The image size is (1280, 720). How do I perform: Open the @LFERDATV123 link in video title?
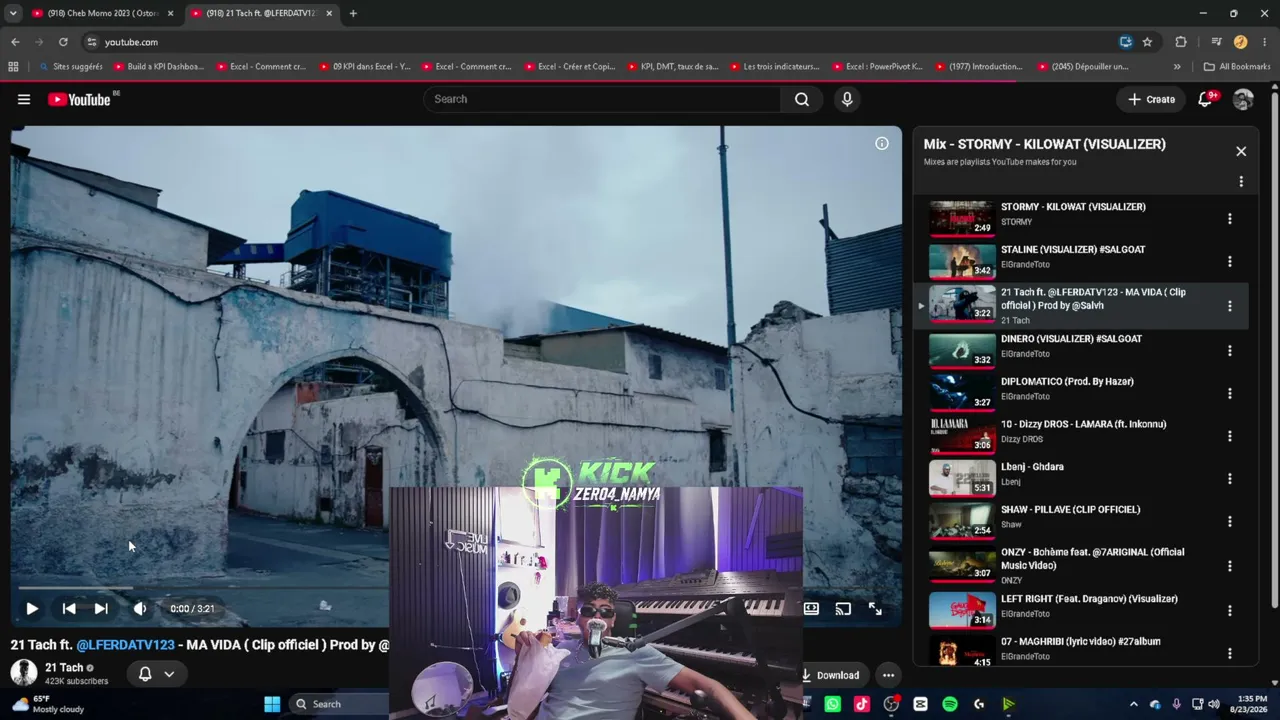point(125,645)
